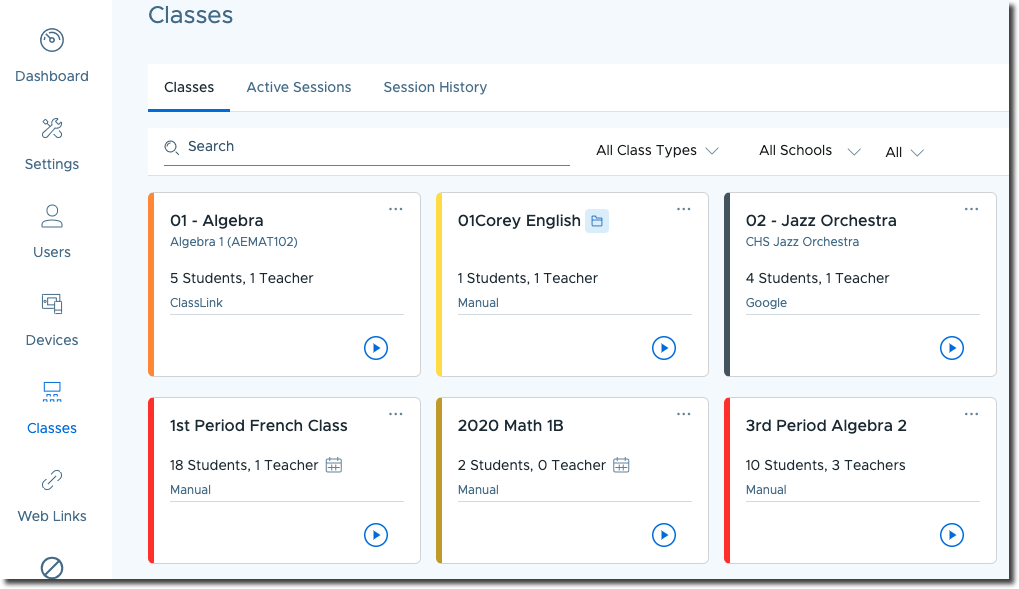This screenshot has width=1019, height=589.
Task: Click schedule icon on 1st Period French Class
Action: [334, 465]
